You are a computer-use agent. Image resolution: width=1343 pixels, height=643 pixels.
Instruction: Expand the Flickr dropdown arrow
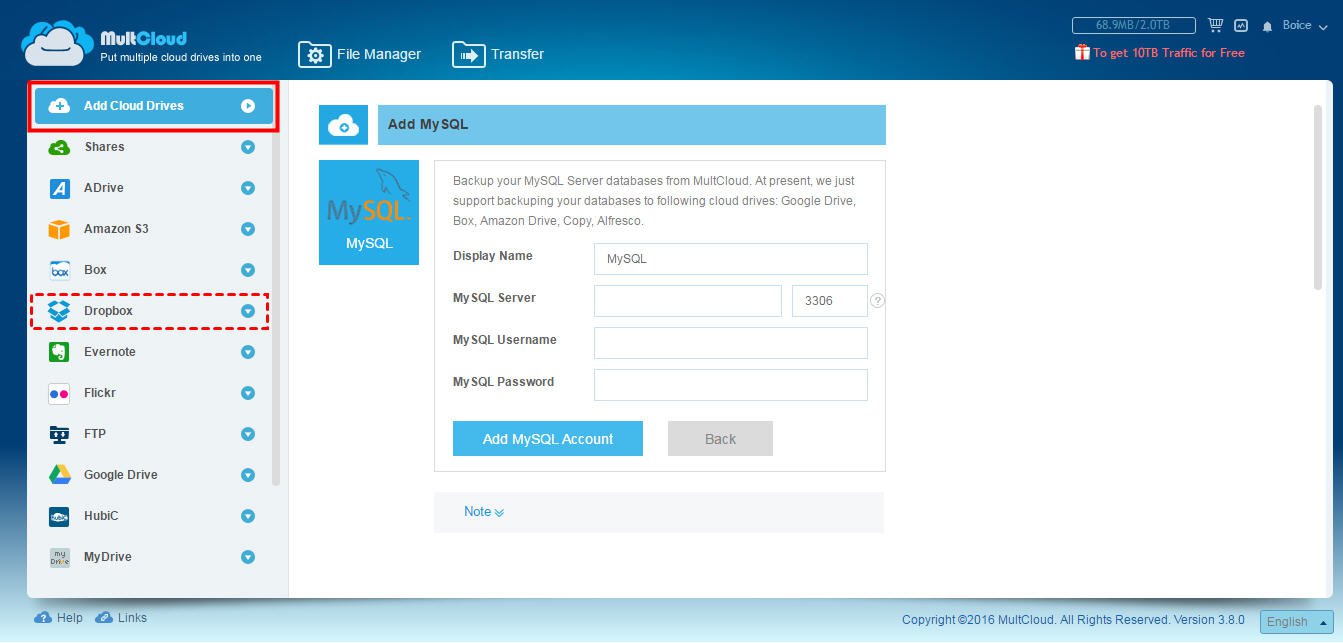pyautogui.click(x=248, y=393)
